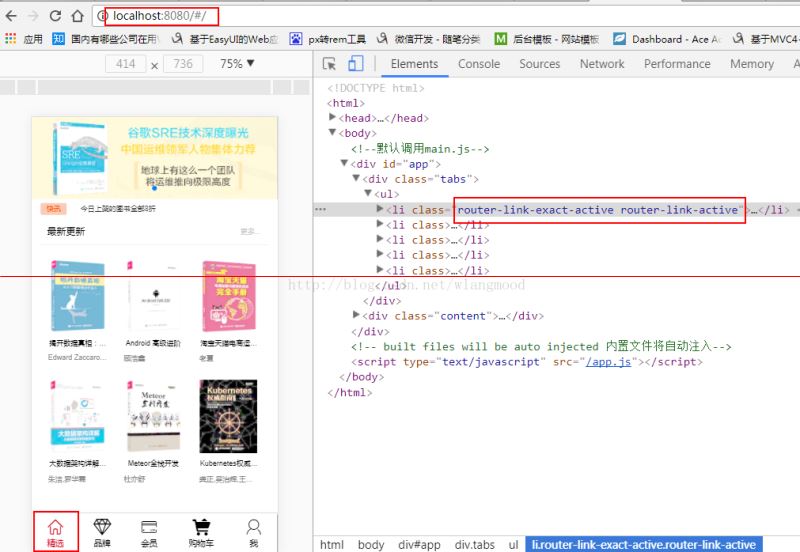
Task: Click the site info icon in the address bar
Action: (x=103, y=16)
